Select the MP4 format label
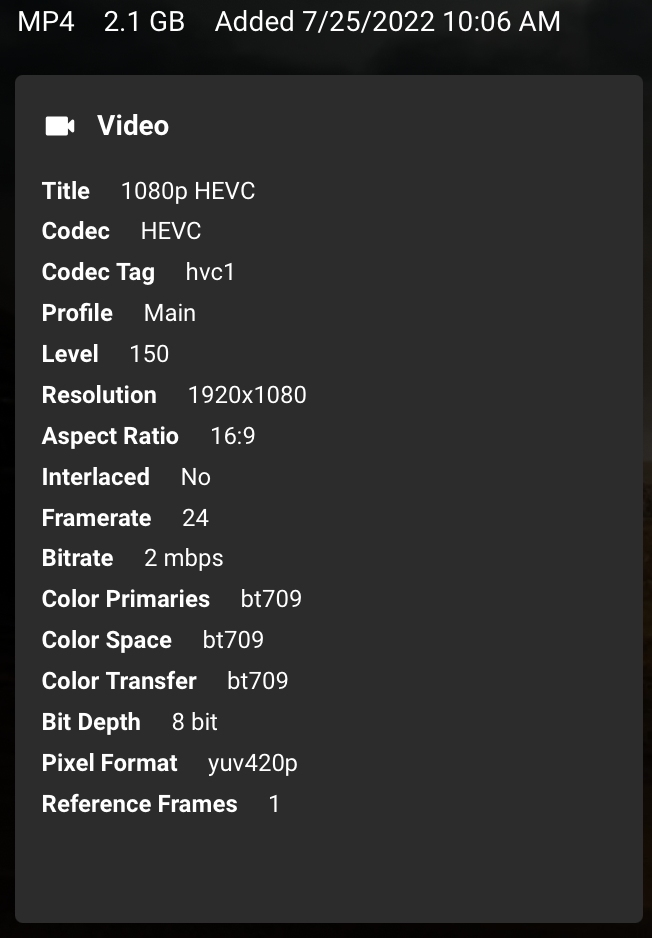 pyautogui.click(x=47, y=21)
